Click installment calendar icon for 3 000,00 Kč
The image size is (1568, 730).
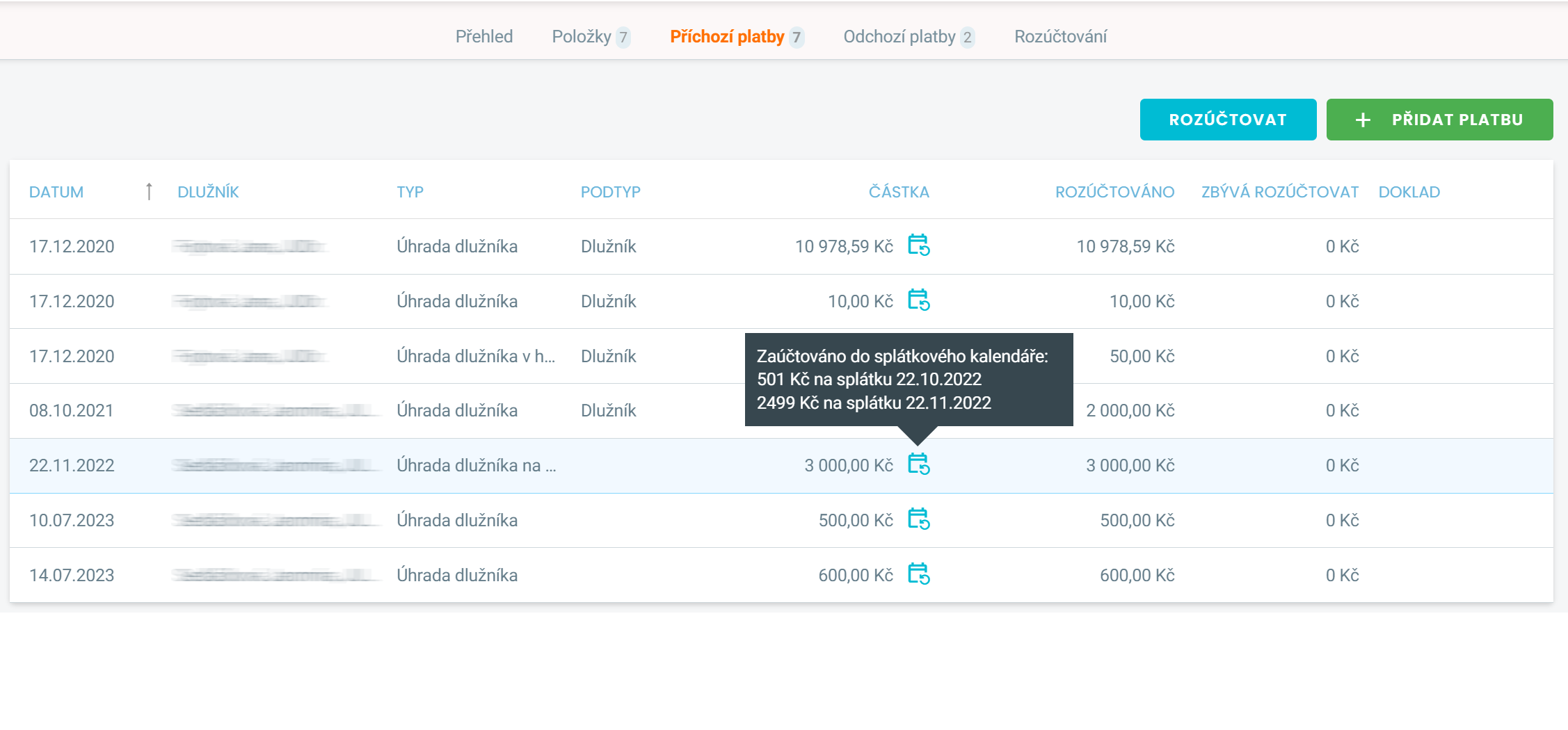tap(918, 464)
